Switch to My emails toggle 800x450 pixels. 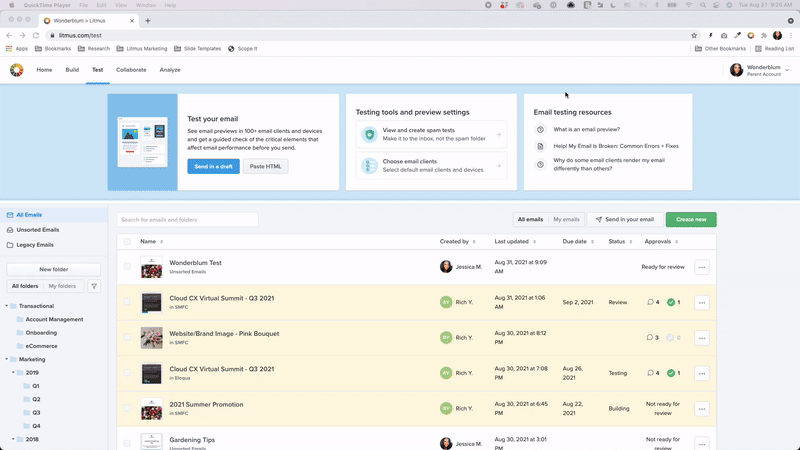(x=566, y=219)
